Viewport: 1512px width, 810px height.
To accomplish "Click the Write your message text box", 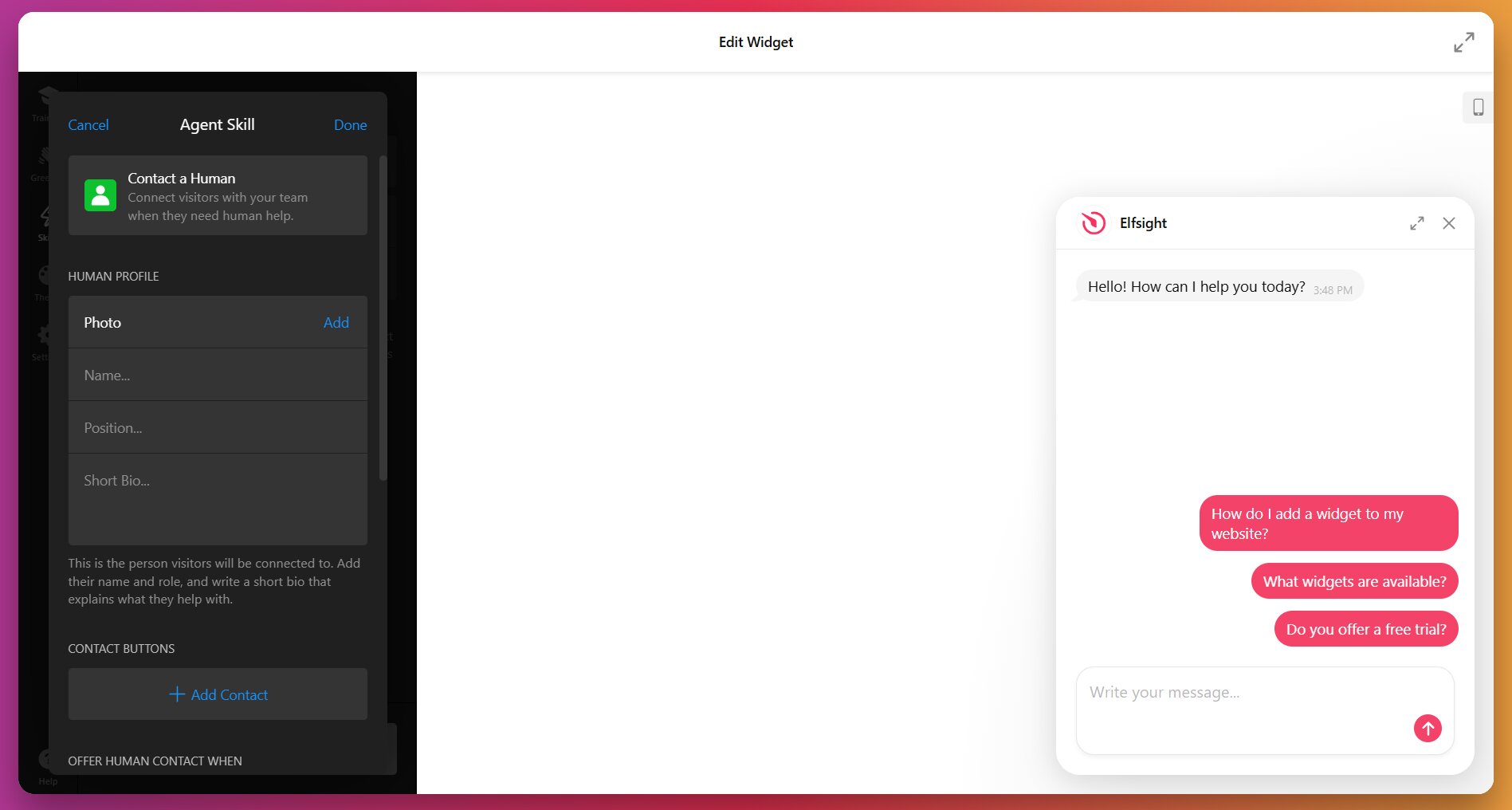I will pyautogui.click(x=1243, y=694).
